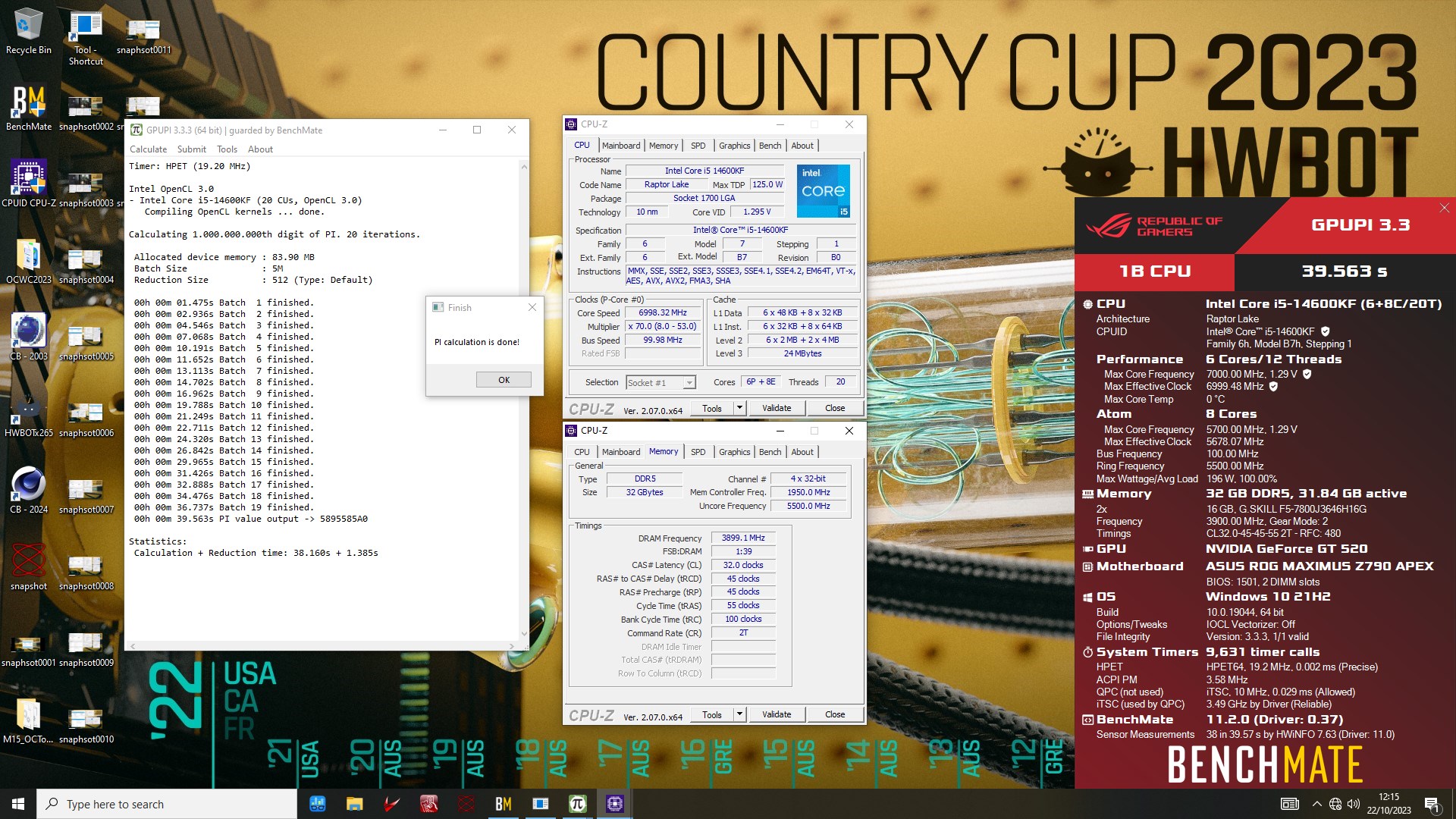Screen dimensions: 1456x819
Task: Click the GPUPI horizontal scrollbar
Action: pos(324,646)
